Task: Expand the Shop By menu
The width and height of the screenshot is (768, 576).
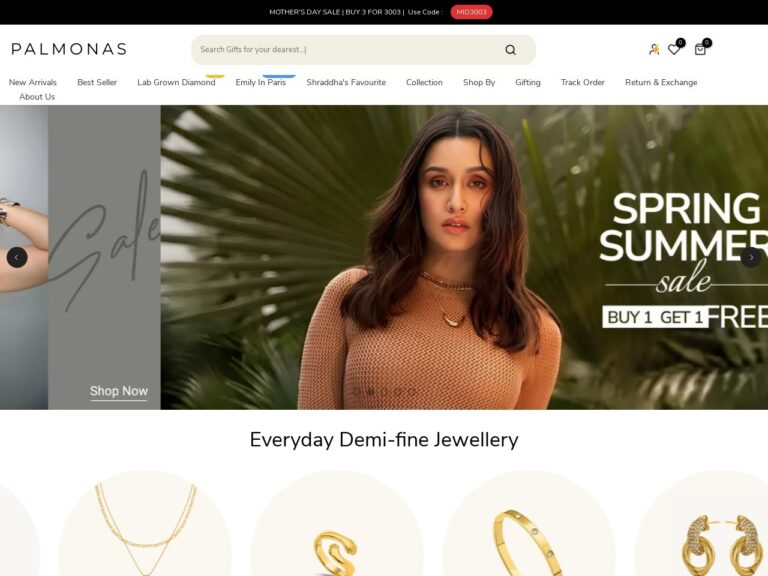Action: [479, 82]
